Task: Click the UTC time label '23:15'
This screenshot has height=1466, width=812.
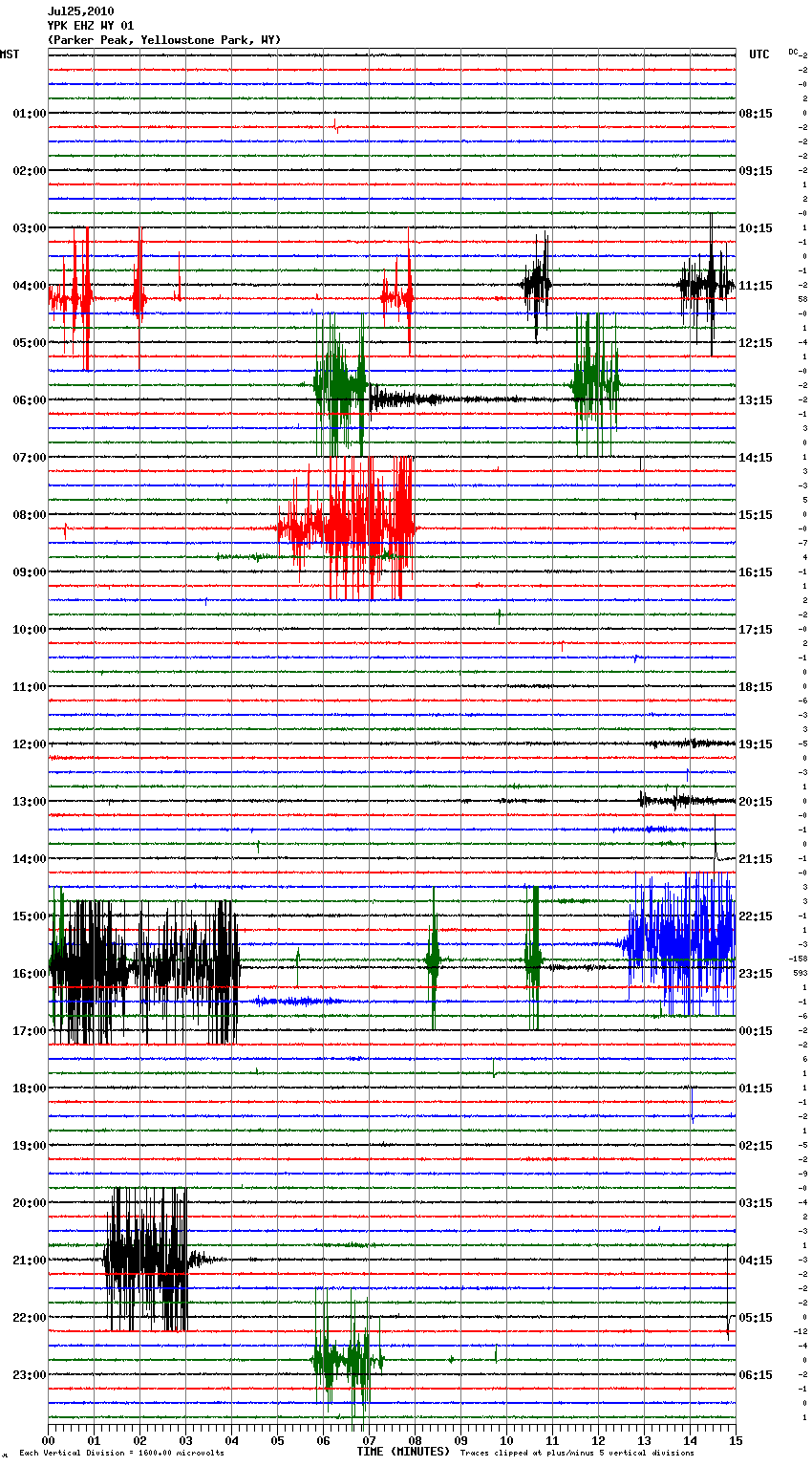Action: [756, 974]
